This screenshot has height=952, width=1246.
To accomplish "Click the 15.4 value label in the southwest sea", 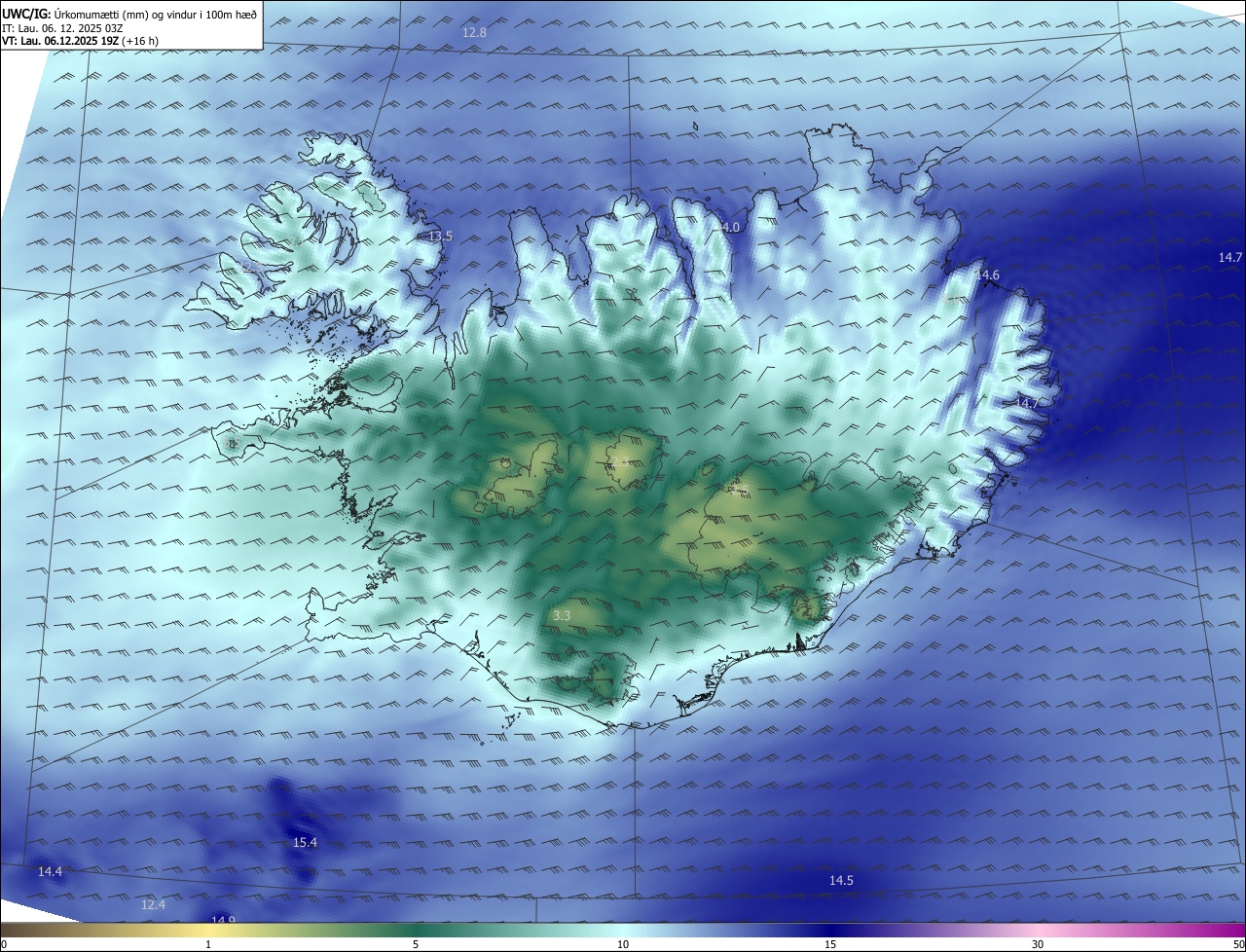I will coord(305,842).
